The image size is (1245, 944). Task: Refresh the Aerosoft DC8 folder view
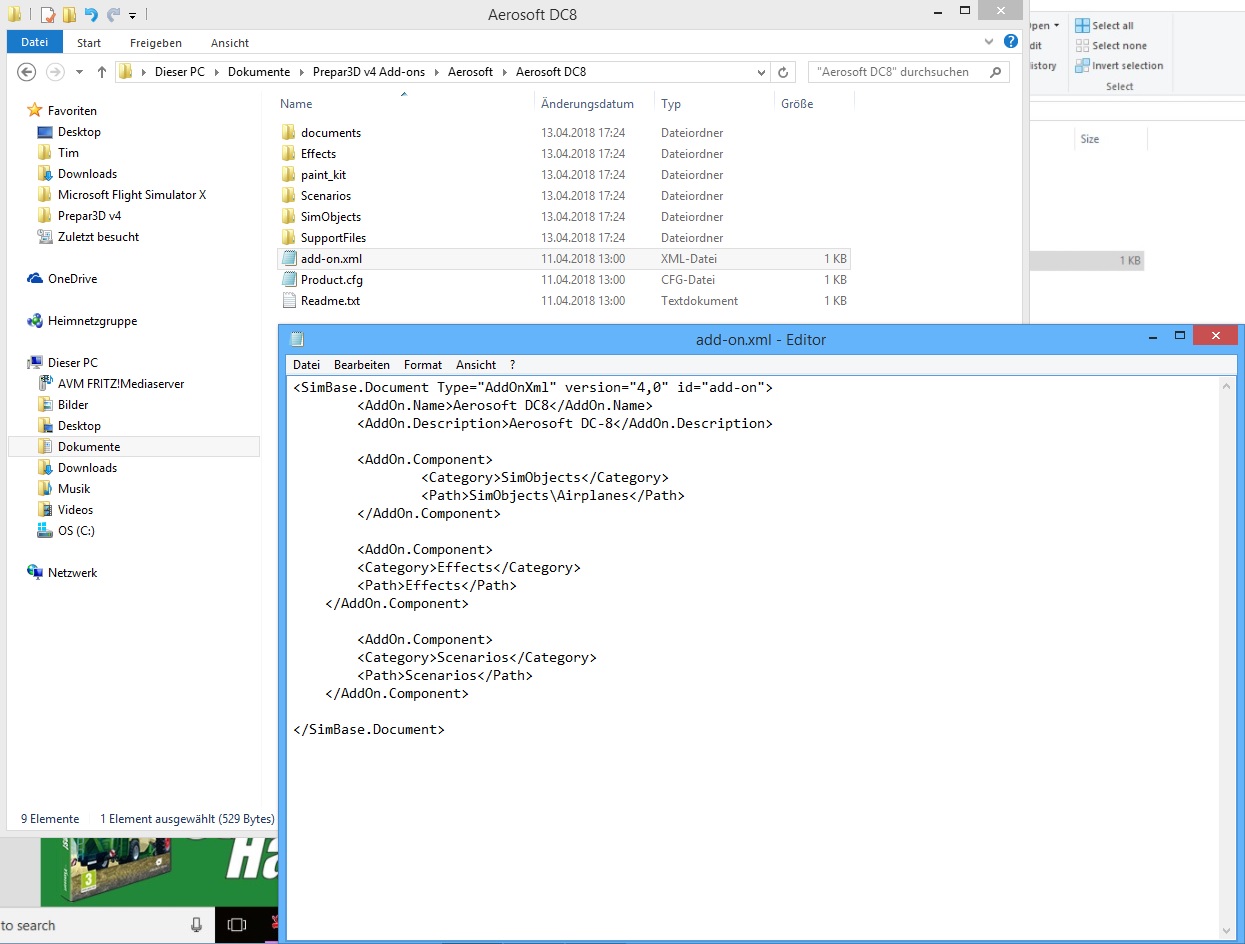(784, 72)
